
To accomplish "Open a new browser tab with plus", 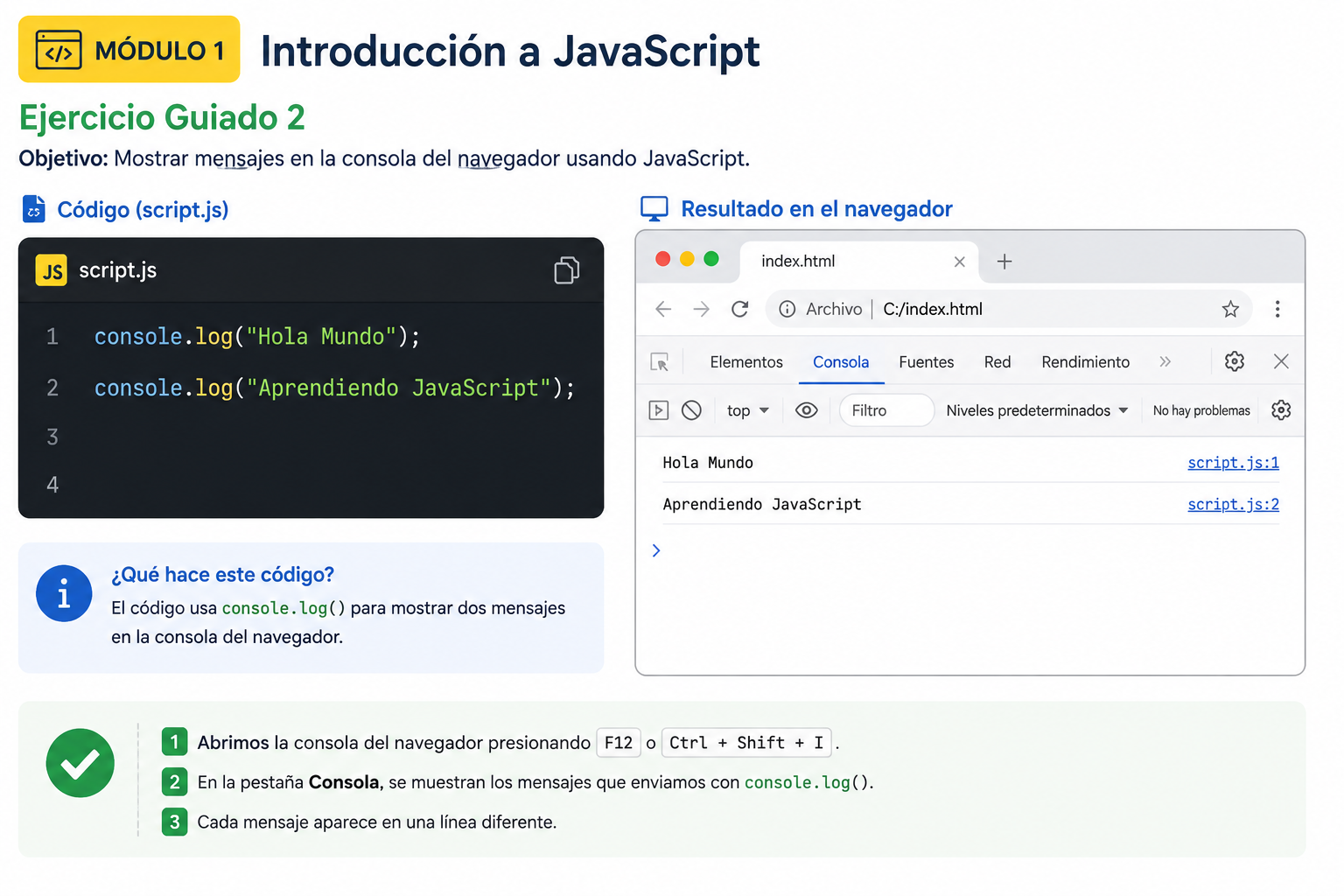I will tap(1004, 262).
